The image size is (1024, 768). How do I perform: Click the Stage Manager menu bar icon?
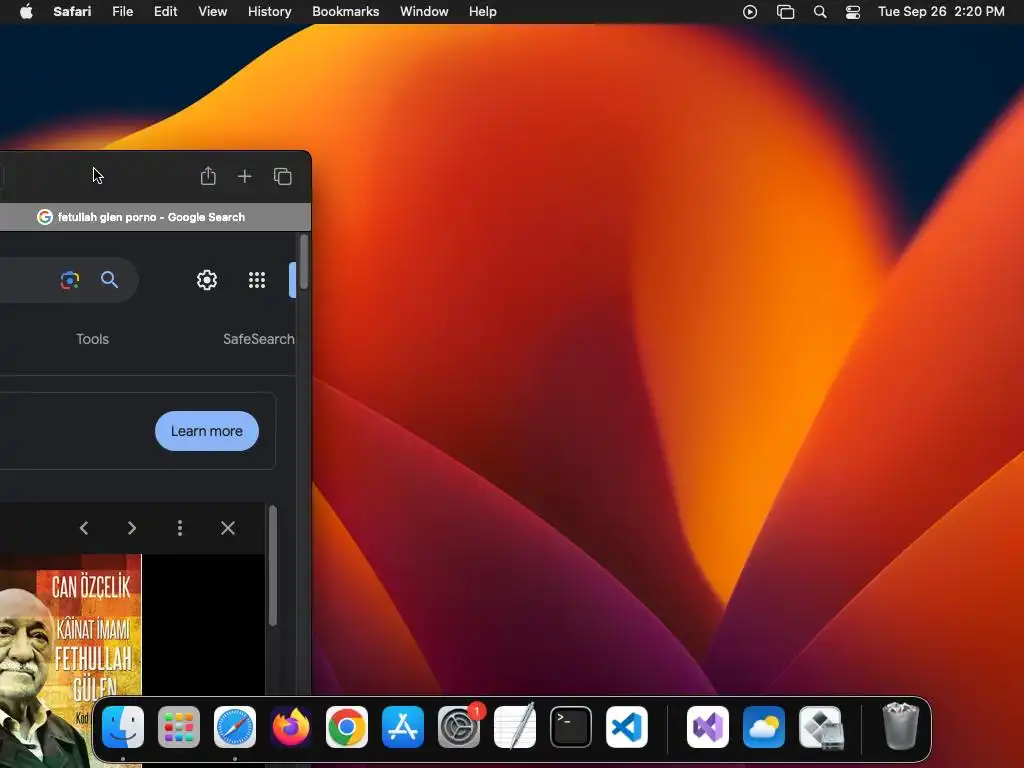[x=785, y=12]
